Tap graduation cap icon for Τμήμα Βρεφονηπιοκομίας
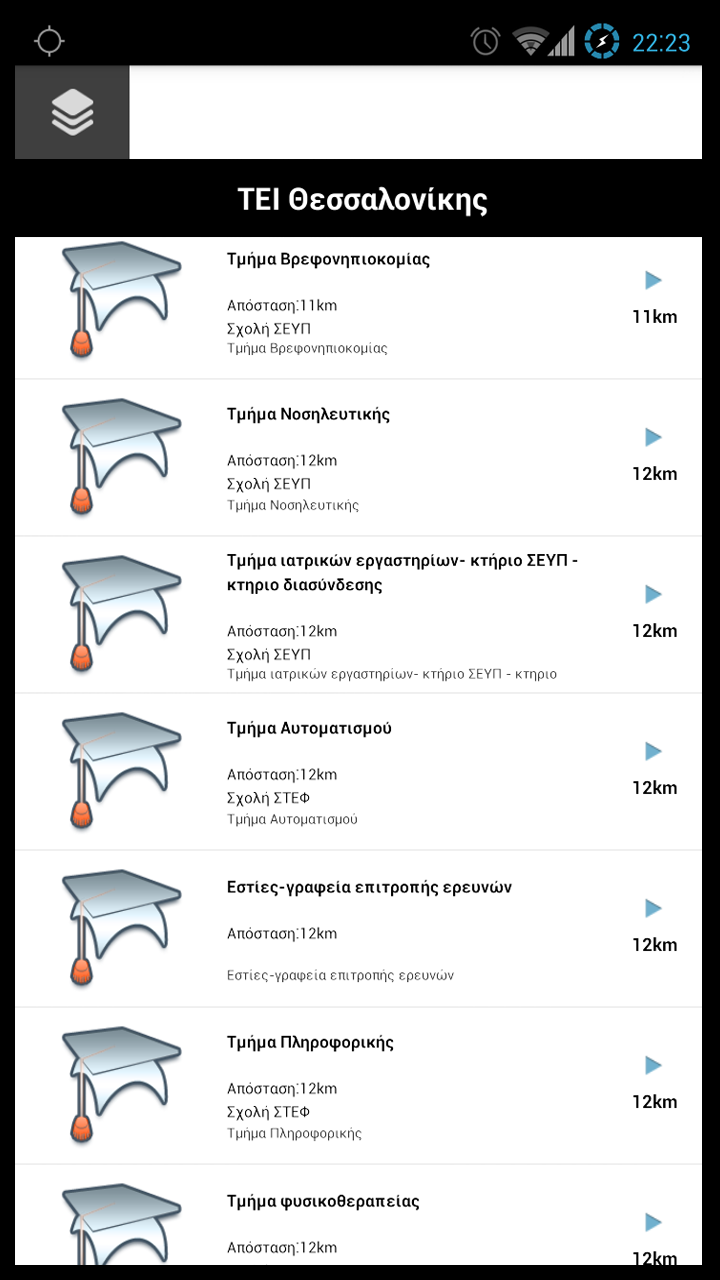This screenshot has width=720, height=1280. [x=121, y=300]
